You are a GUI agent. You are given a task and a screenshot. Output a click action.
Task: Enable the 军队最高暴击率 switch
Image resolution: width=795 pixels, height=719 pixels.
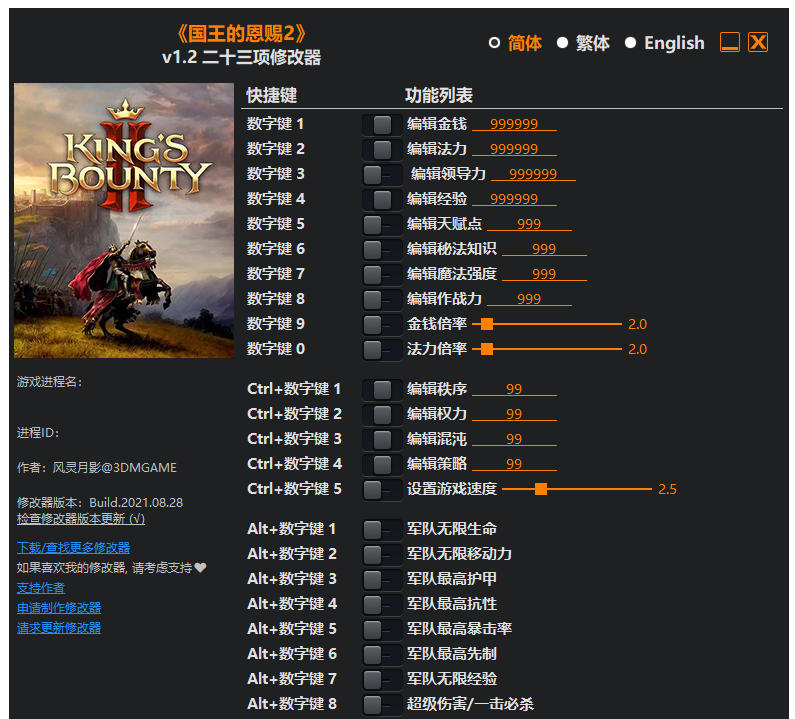pyautogui.click(x=382, y=629)
